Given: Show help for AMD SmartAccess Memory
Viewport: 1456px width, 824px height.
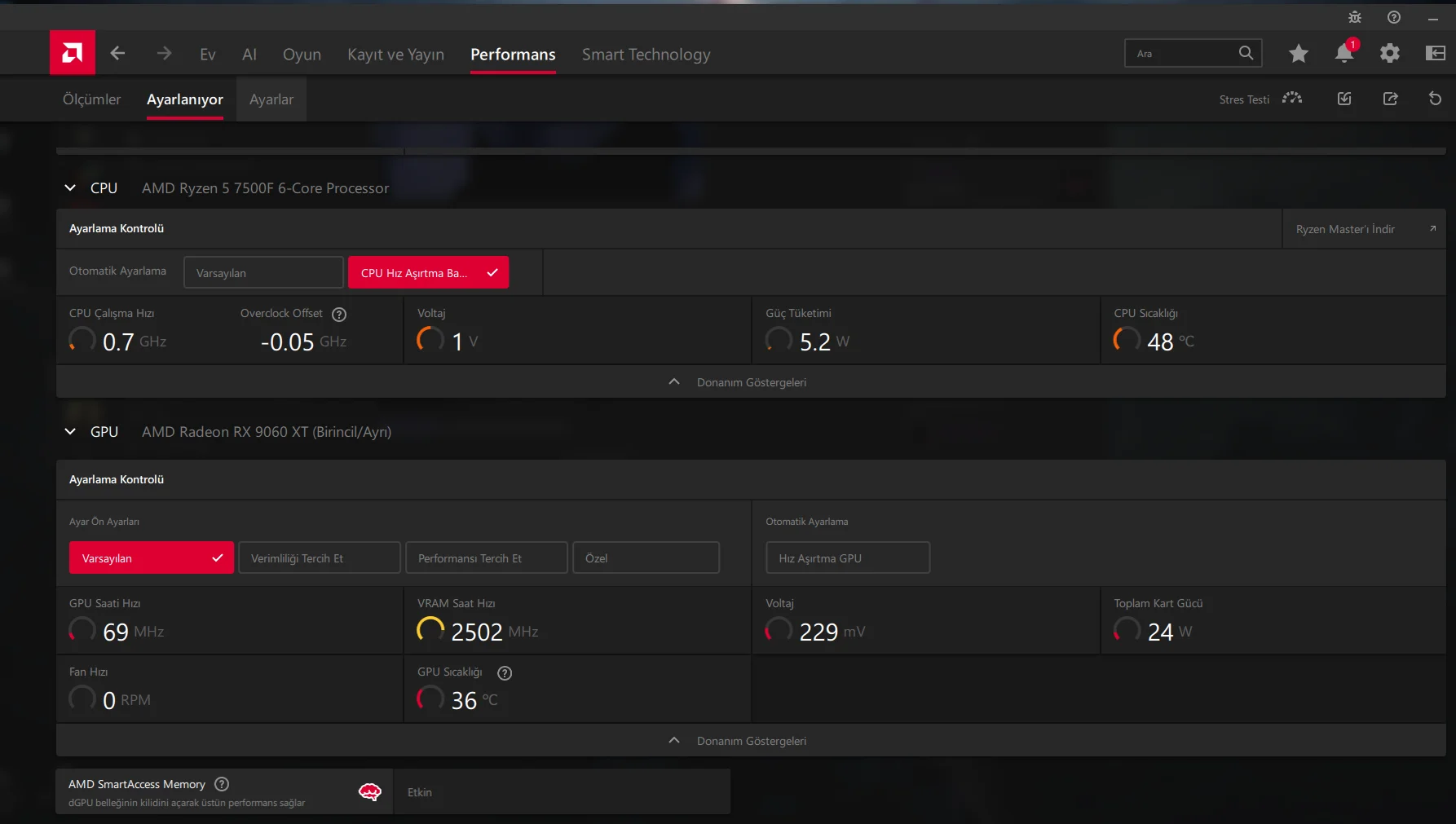Looking at the screenshot, I should coord(222,784).
